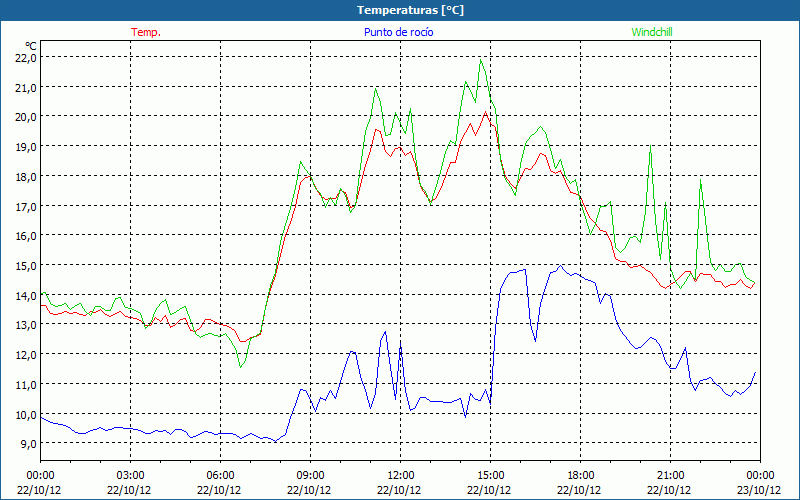Click the green windchill peak near 15:00
This screenshot has height=500, width=800.
(x=481, y=60)
